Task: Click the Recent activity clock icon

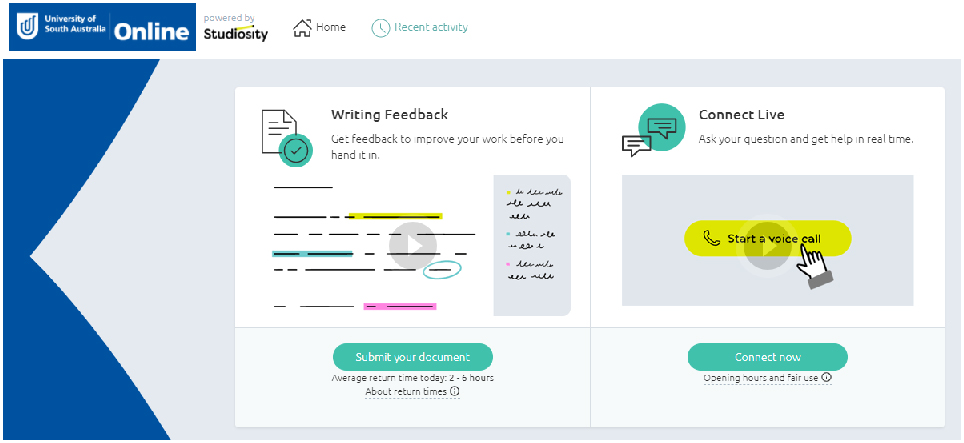Action: click(x=381, y=28)
